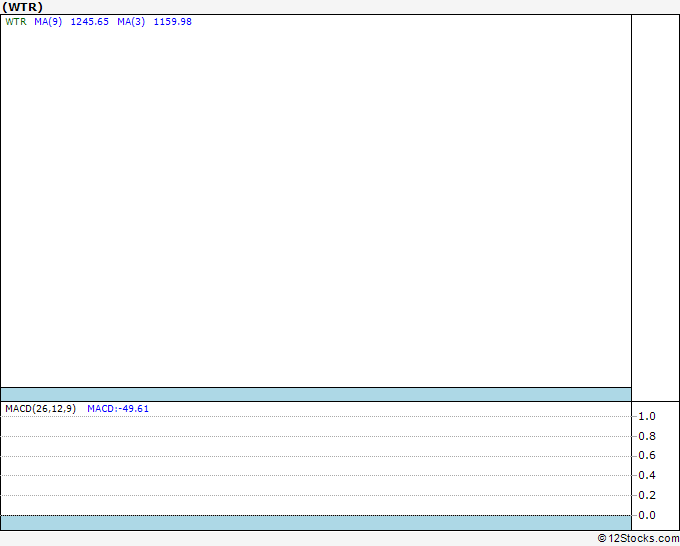Click the MACD:-49.61 value
Image resolution: width=680 pixels, height=546 pixels.
click(x=118, y=409)
